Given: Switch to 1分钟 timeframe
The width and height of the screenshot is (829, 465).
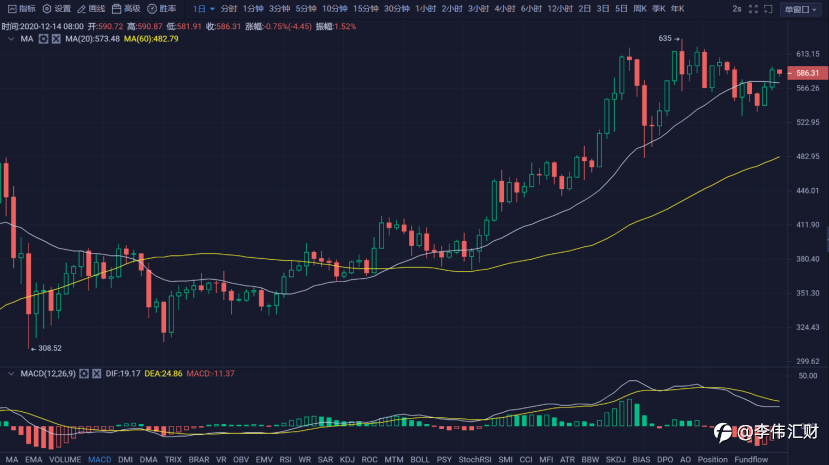Looking at the screenshot, I should point(253,9).
